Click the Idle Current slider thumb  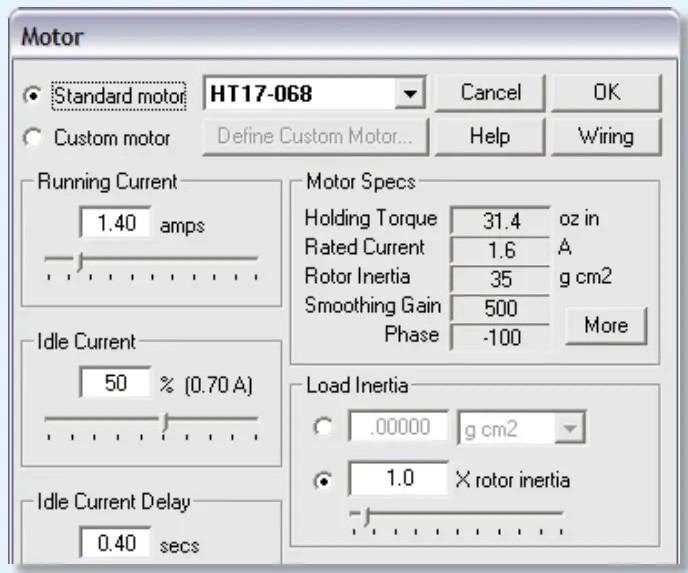165,422
